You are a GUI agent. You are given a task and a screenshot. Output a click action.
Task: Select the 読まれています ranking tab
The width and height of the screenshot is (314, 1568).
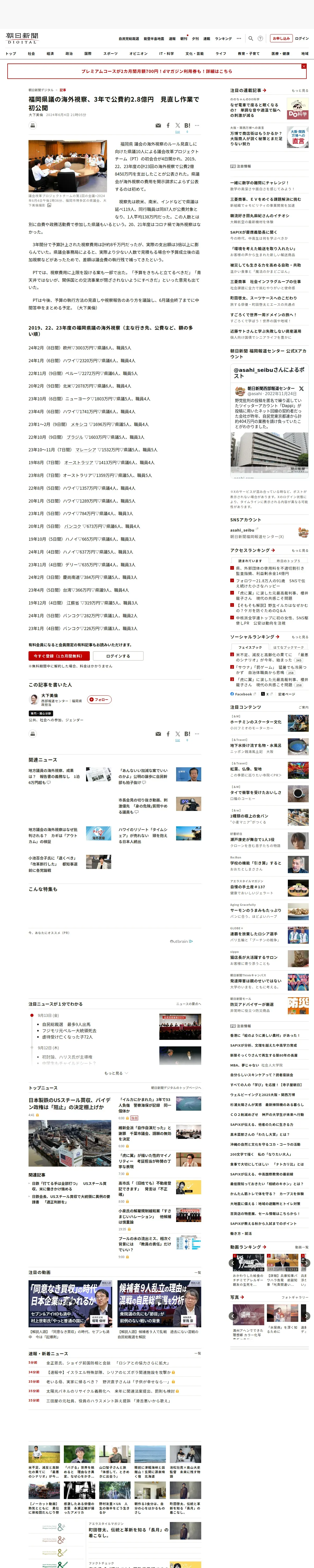[x=250, y=561]
